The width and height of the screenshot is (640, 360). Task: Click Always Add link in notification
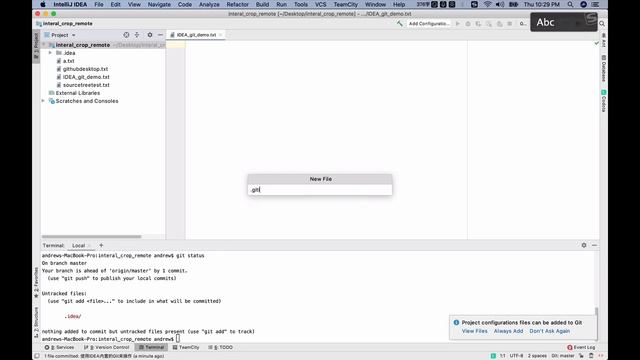[508, 331]
